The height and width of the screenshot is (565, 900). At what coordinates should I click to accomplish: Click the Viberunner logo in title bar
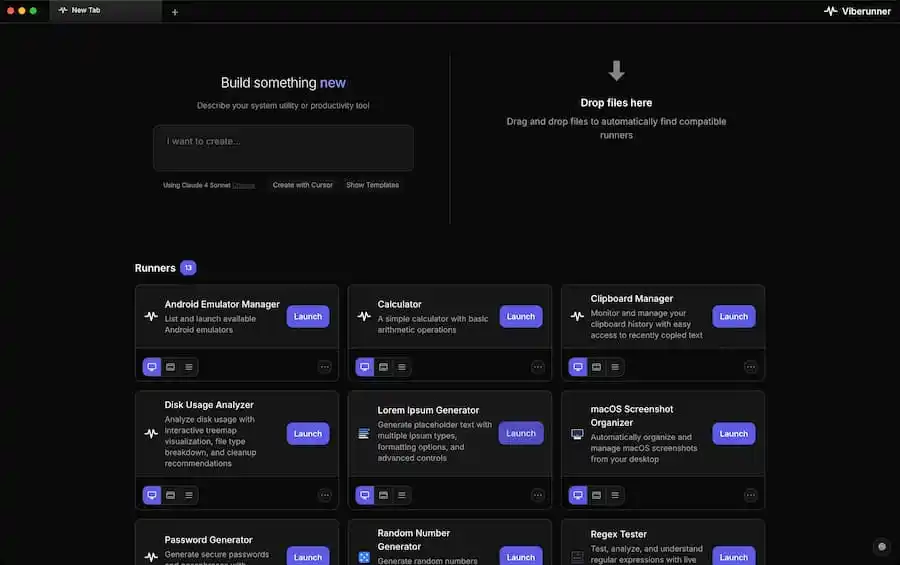click(857, 11)
